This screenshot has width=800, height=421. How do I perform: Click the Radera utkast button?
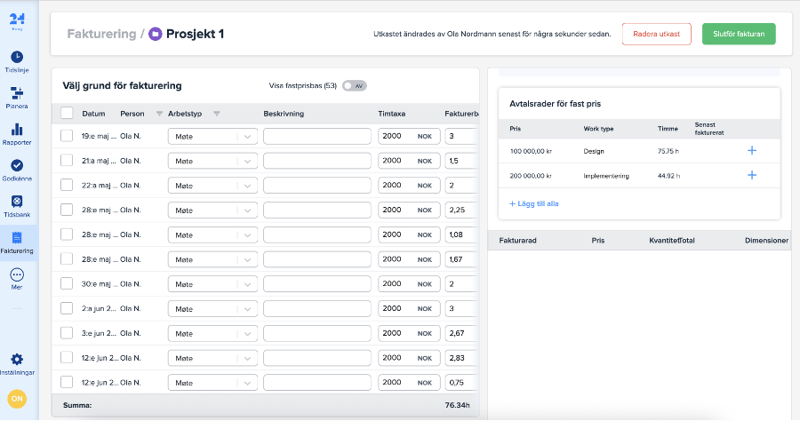pyautogui.click(x=657, y=34)
